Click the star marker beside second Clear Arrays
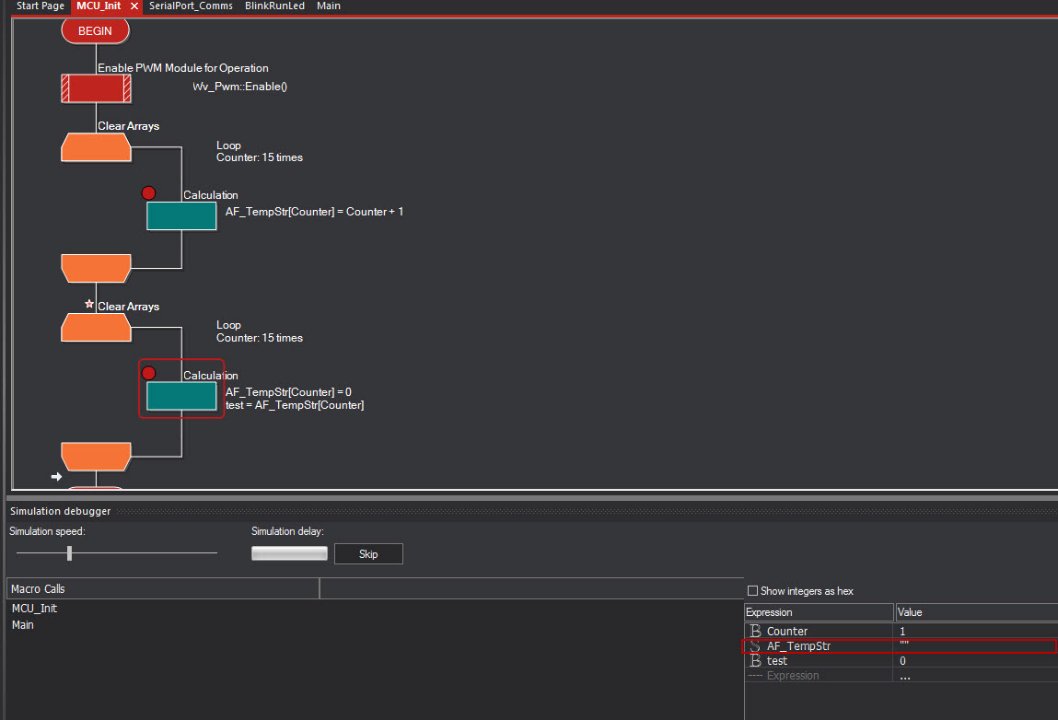The height and width of the screenshot is (720, 1058). 89,304
